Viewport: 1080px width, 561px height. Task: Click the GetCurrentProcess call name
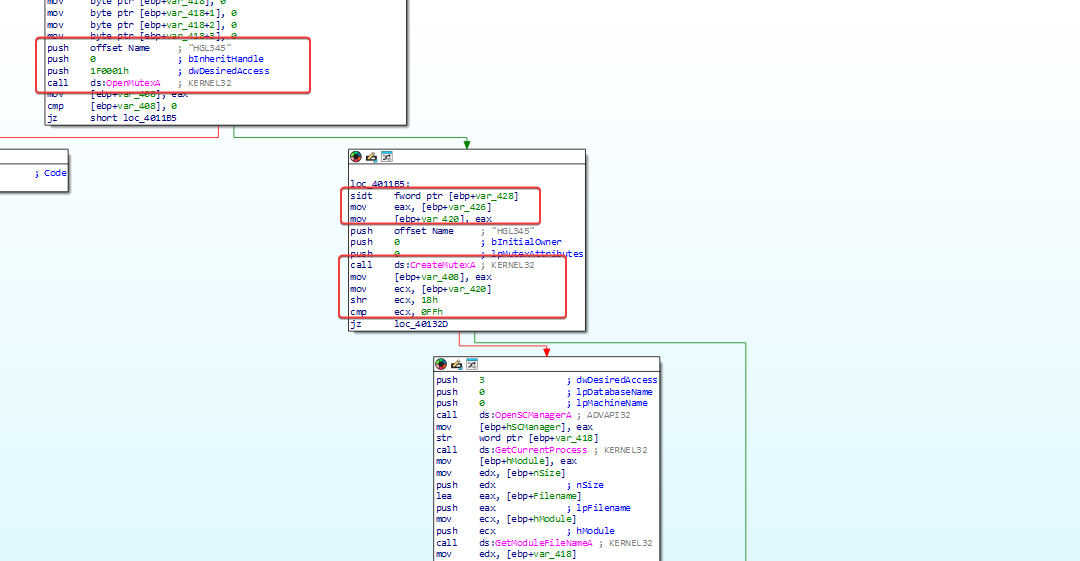pos(541,450)
